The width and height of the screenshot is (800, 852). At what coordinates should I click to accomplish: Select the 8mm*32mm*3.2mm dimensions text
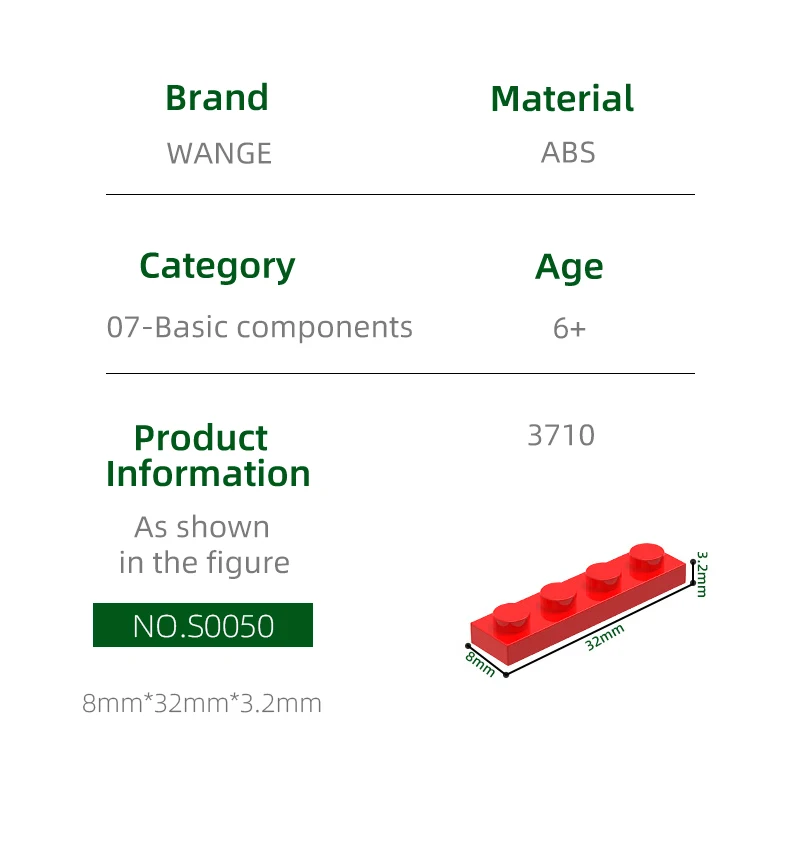202,703
